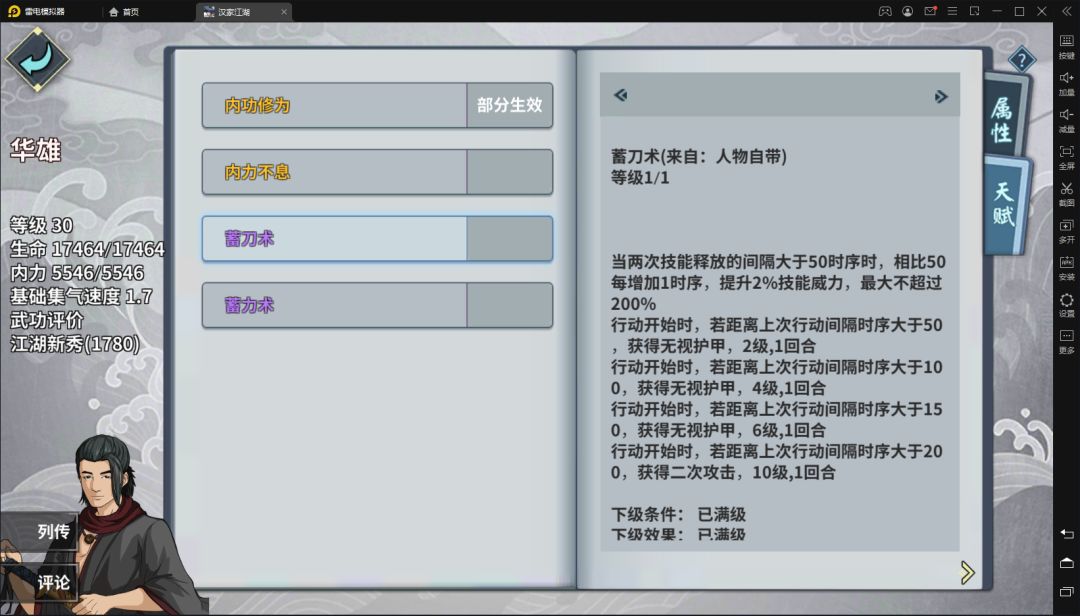The width and height of the screenshot is (1080, 616).
Task: Tap the Android home button in sidebar
Action: coord(1067,563)
